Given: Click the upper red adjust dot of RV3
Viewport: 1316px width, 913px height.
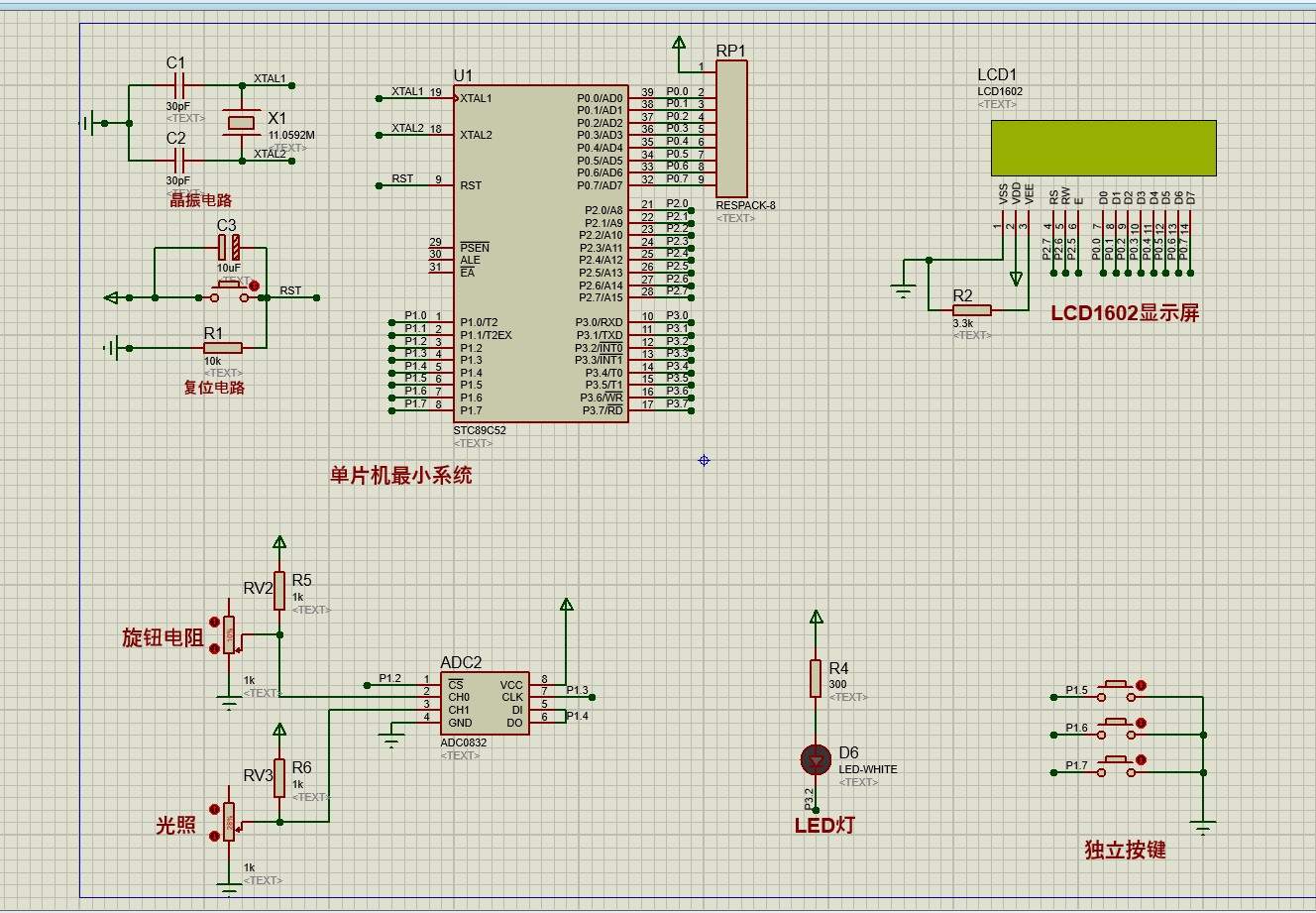Looking at the screenshot, I should [x=214, y=808].
